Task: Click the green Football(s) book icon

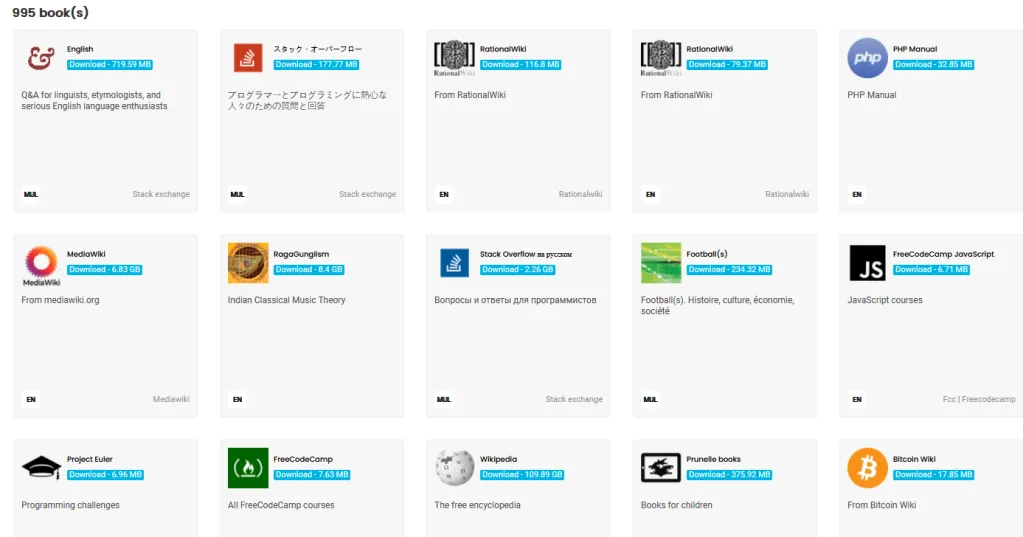Action: (x=661, y=263)
